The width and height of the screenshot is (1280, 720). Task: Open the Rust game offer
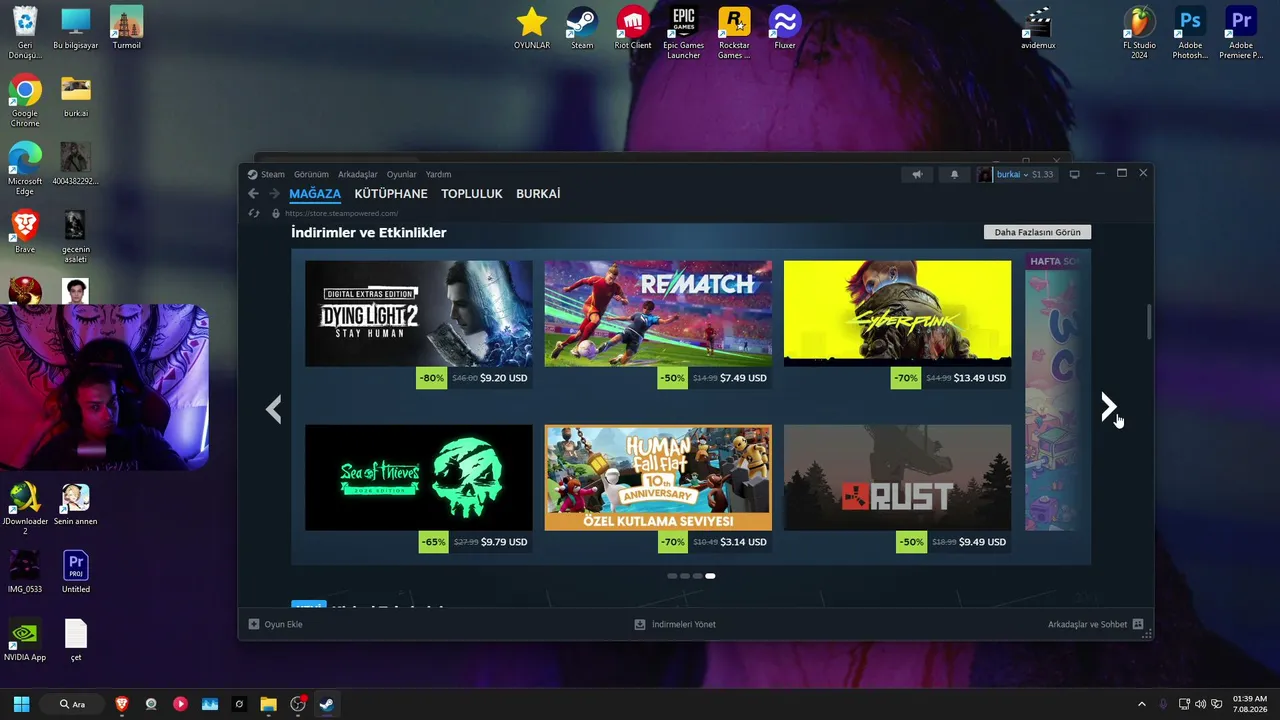(898, 490)
